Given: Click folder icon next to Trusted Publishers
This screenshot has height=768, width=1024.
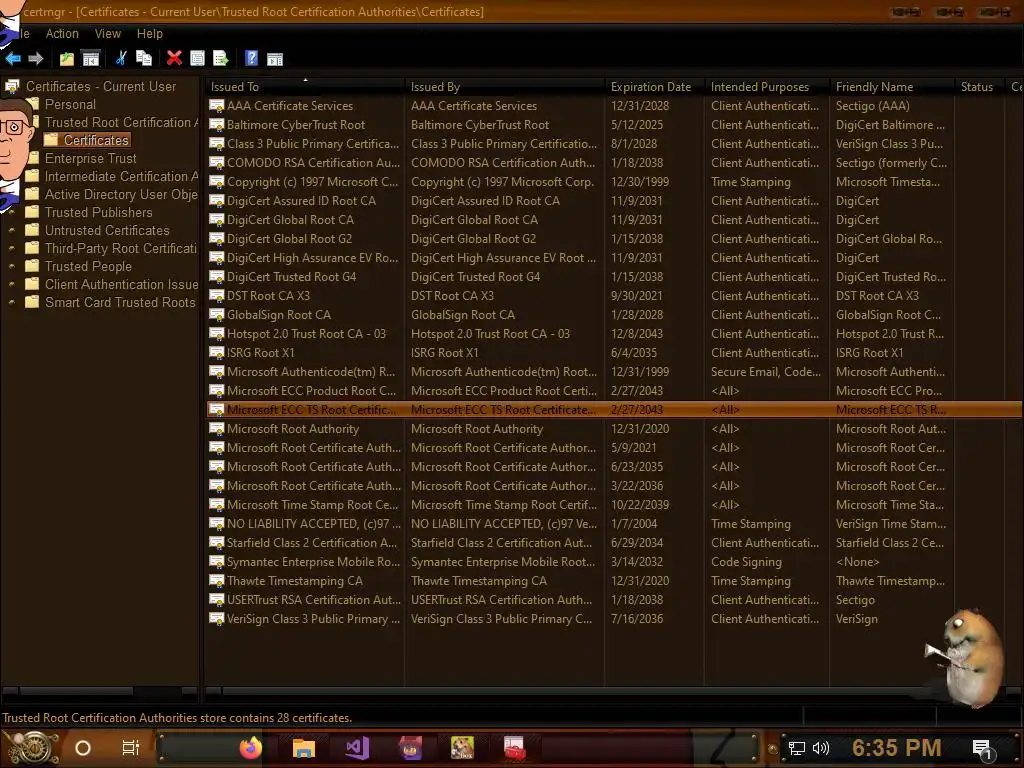Looking at the screenshot, I should pyautogui.click(x=32, y=212).
